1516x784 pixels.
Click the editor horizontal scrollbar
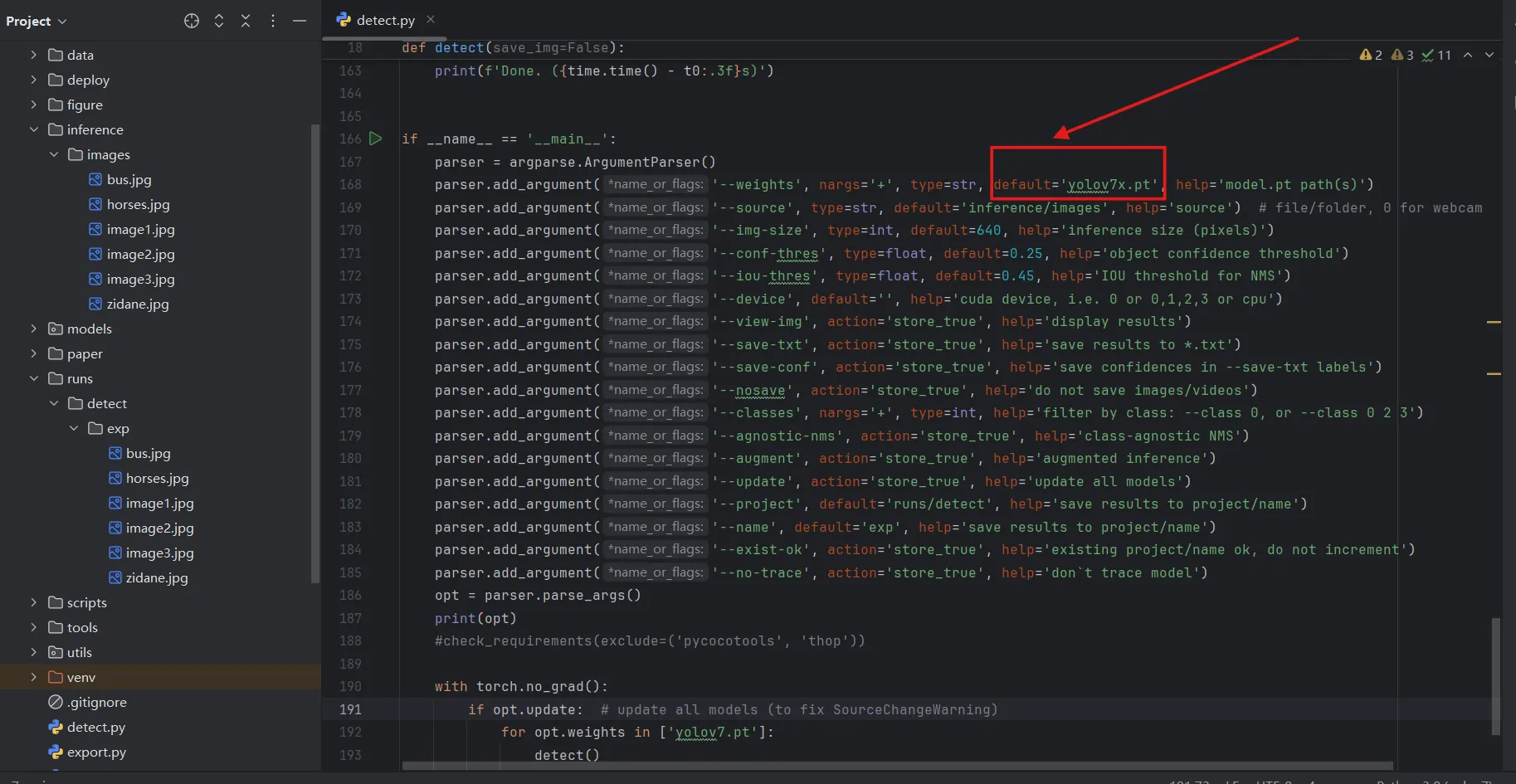pyautogui.click(x=896, y=765)
